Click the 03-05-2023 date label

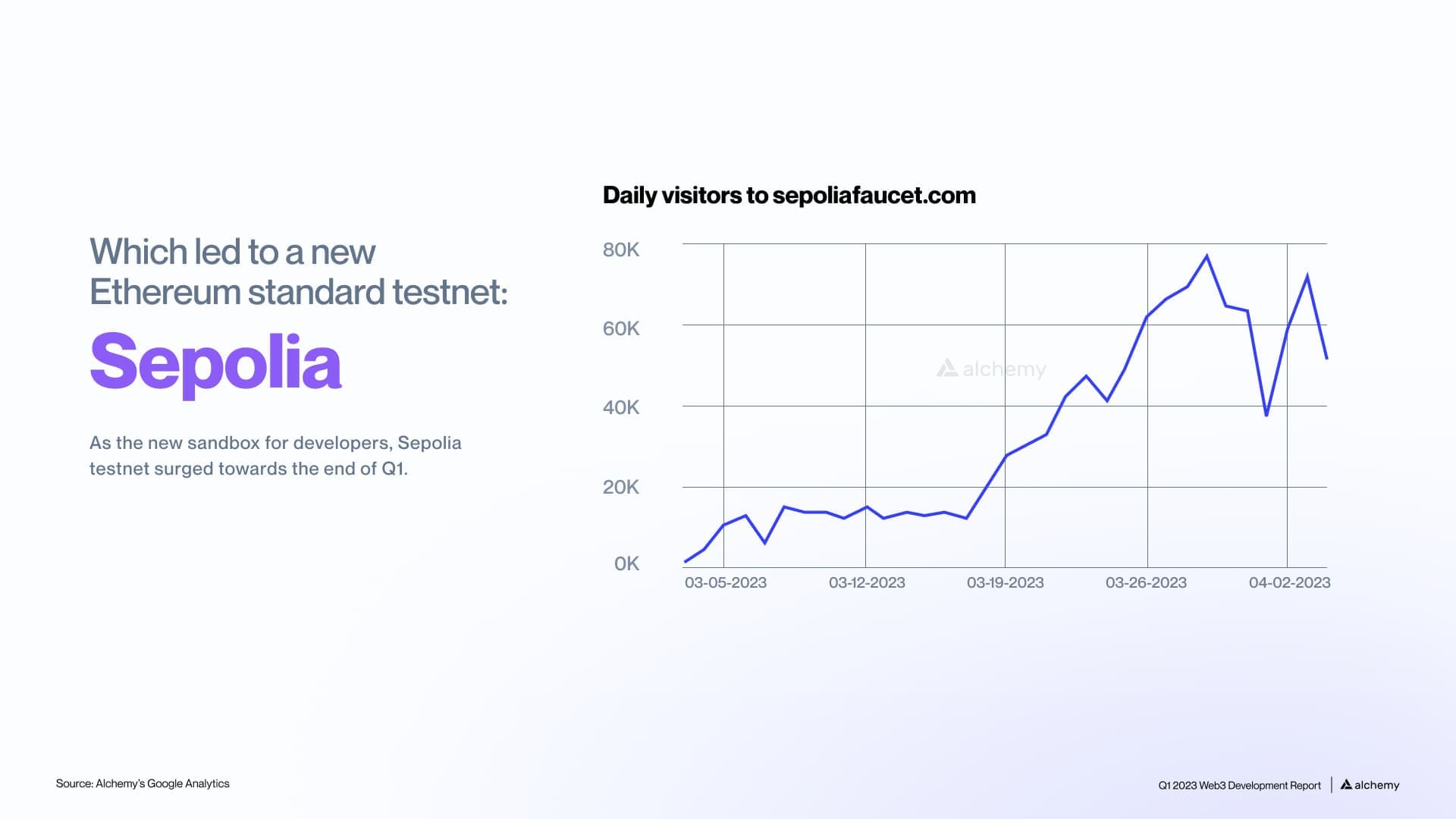726,582
